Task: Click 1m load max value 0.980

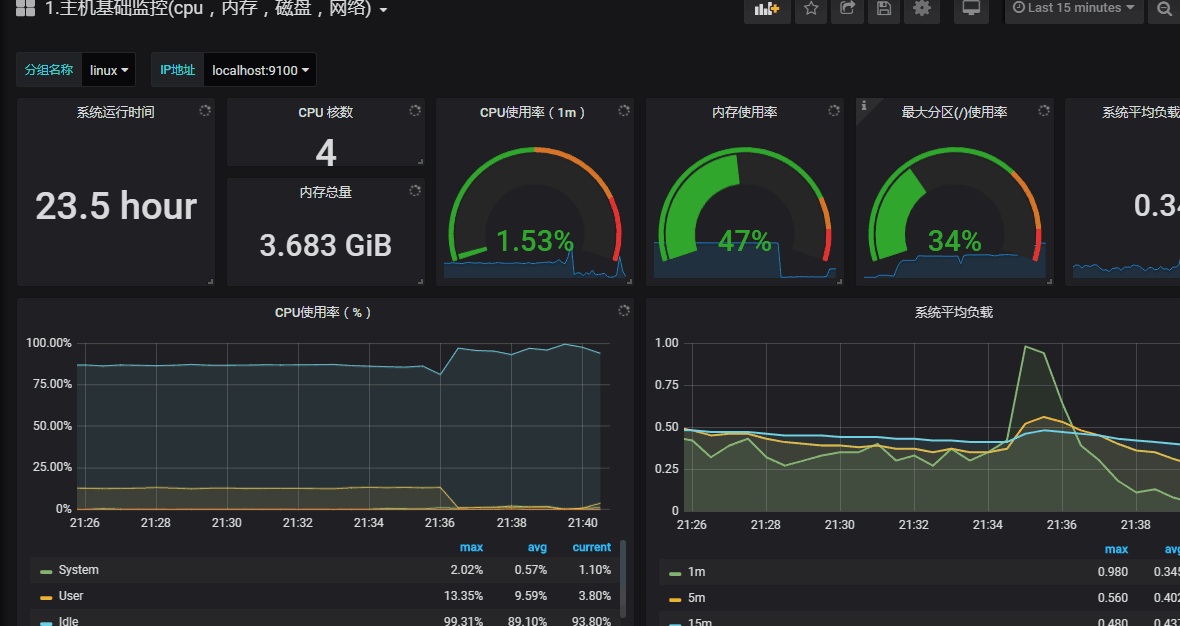Action: (x=1113, y=572)
